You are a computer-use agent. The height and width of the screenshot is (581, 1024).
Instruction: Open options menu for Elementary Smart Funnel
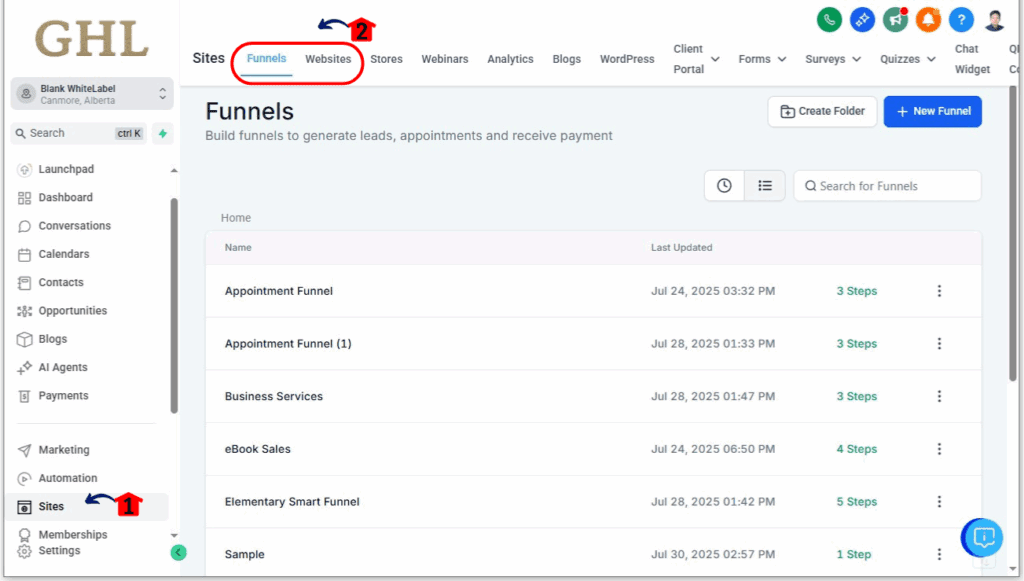click(939, 501)
